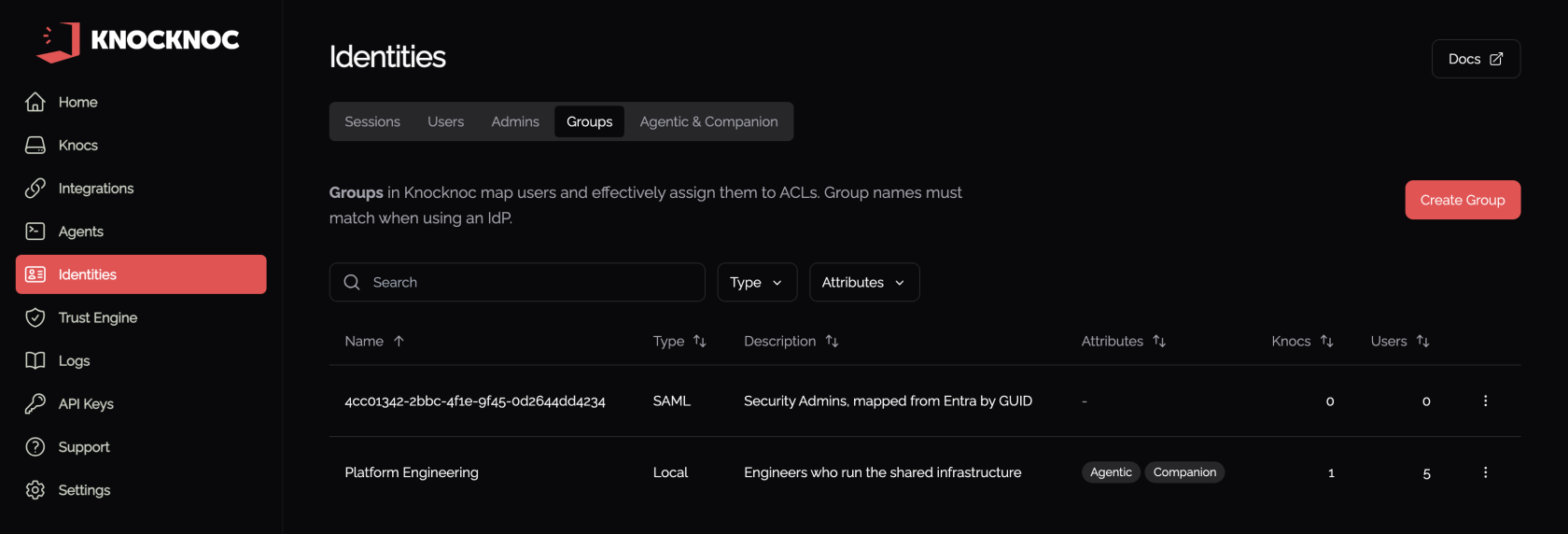Viewport: 1568px width, 534px height.
Task: Click the Users count 5
Action: click(x=1426, y=473)
